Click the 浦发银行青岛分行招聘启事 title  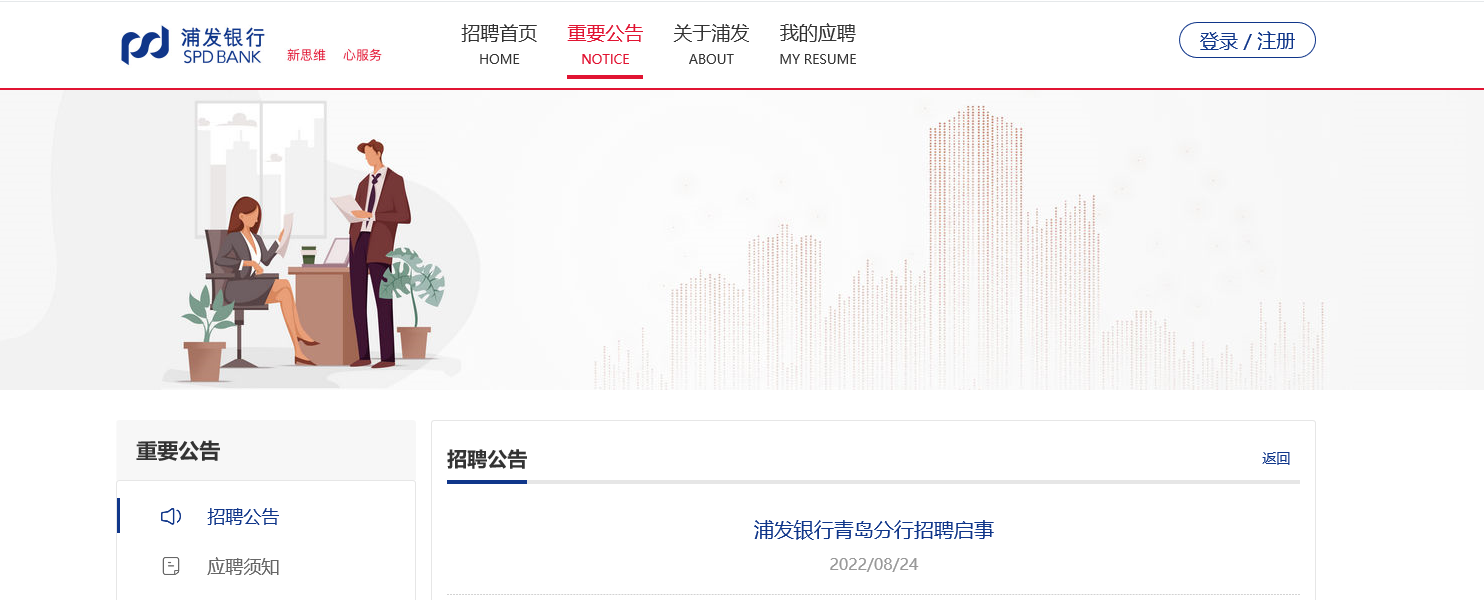[x=874, y=530]
